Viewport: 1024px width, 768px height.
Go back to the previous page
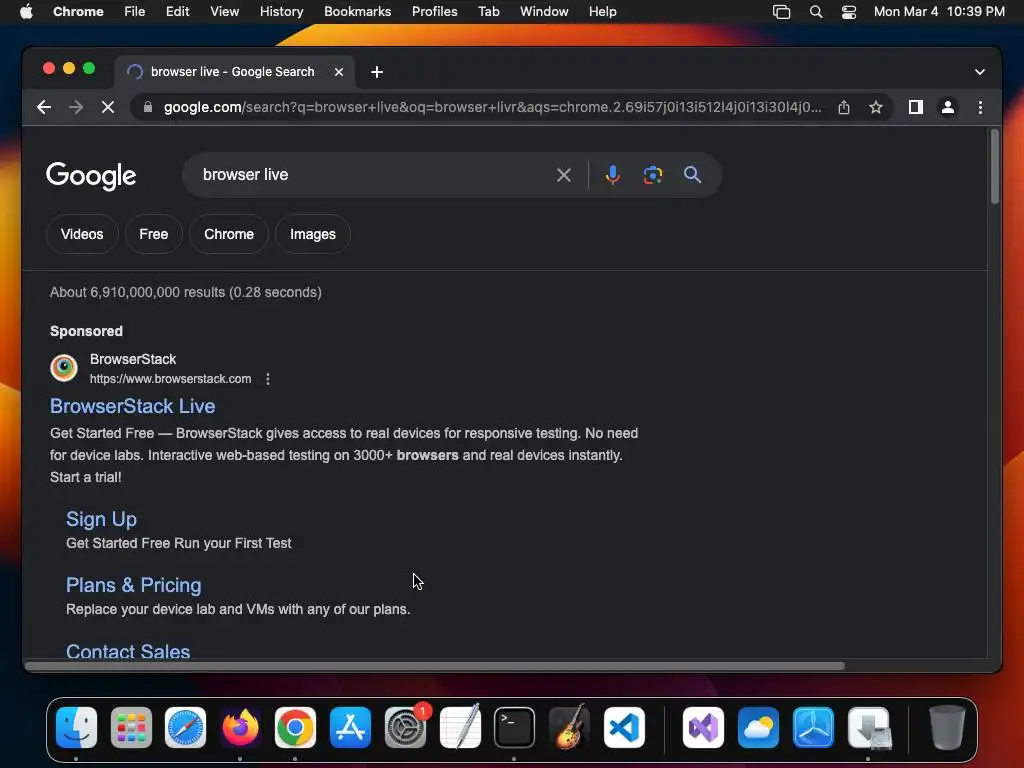point(44,107)
